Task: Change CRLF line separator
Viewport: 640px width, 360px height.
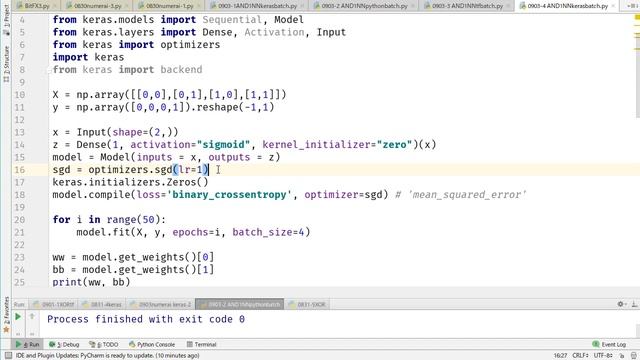Action: pyautogui.click(x=581, y=356)
